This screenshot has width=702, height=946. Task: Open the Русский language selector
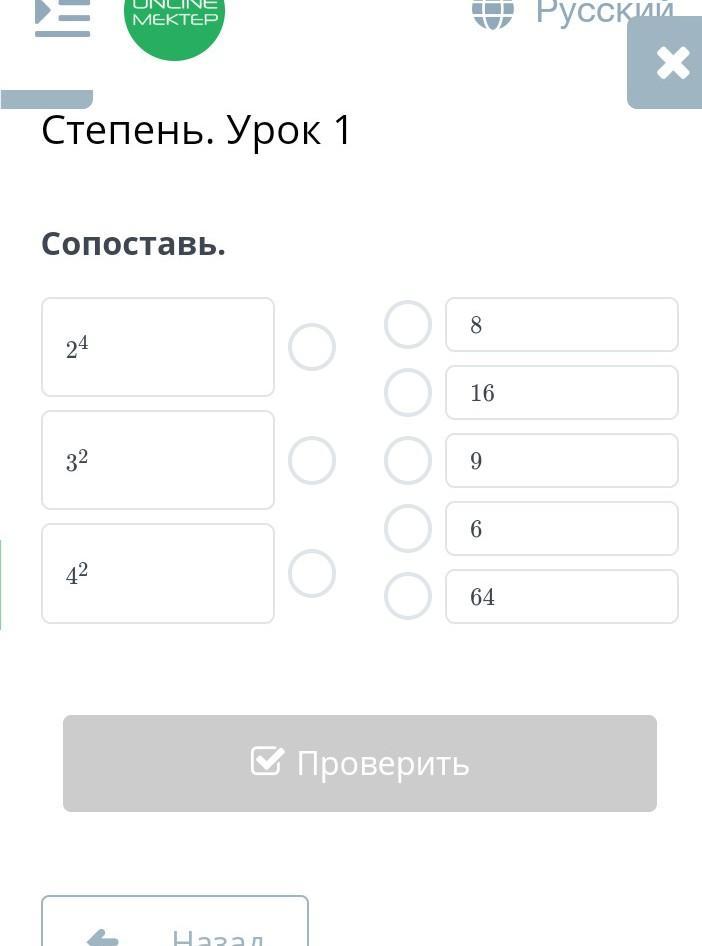point(604,12)
